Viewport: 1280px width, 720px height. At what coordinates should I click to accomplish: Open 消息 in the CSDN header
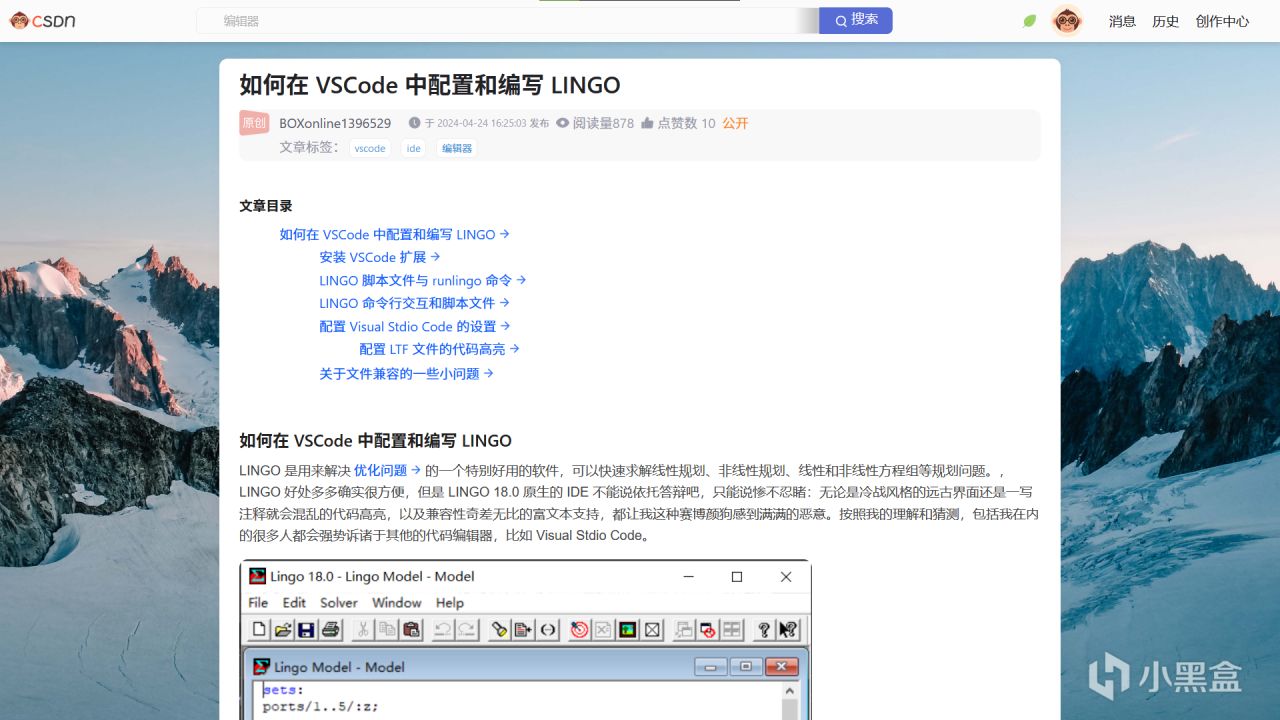click(x=1122, y=21)
